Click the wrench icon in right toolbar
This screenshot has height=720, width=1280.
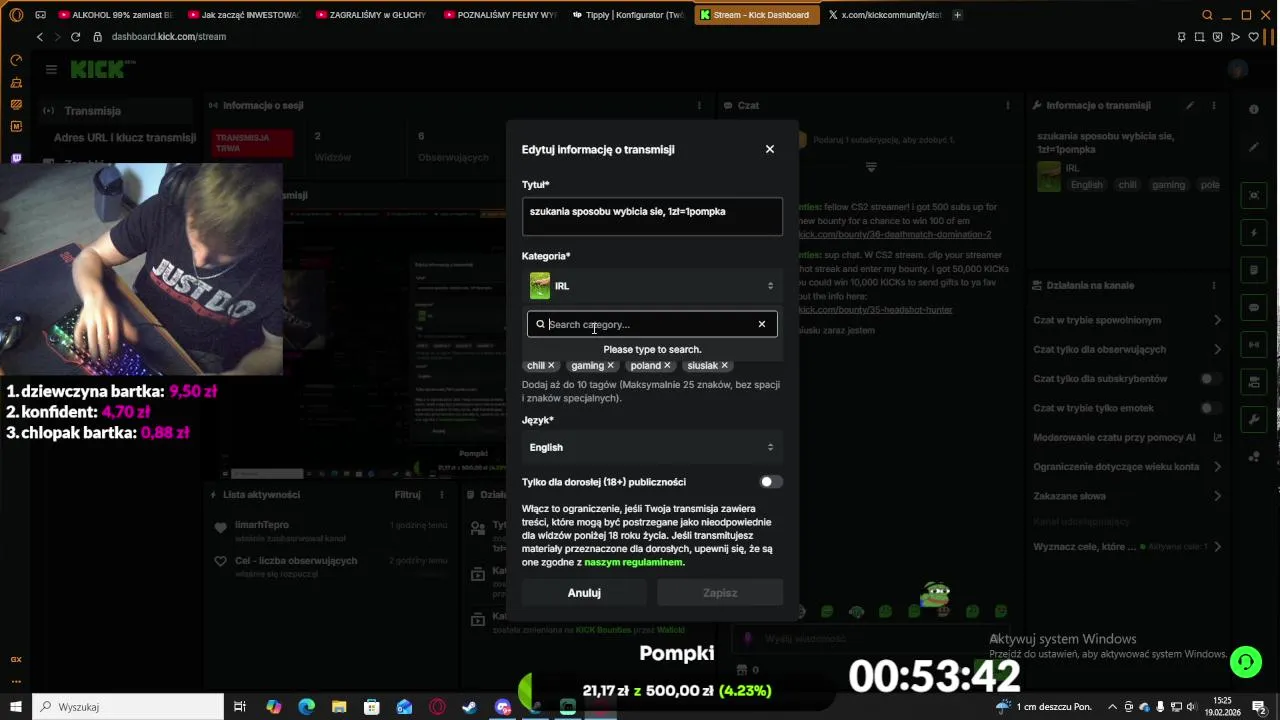[1254, 419]
